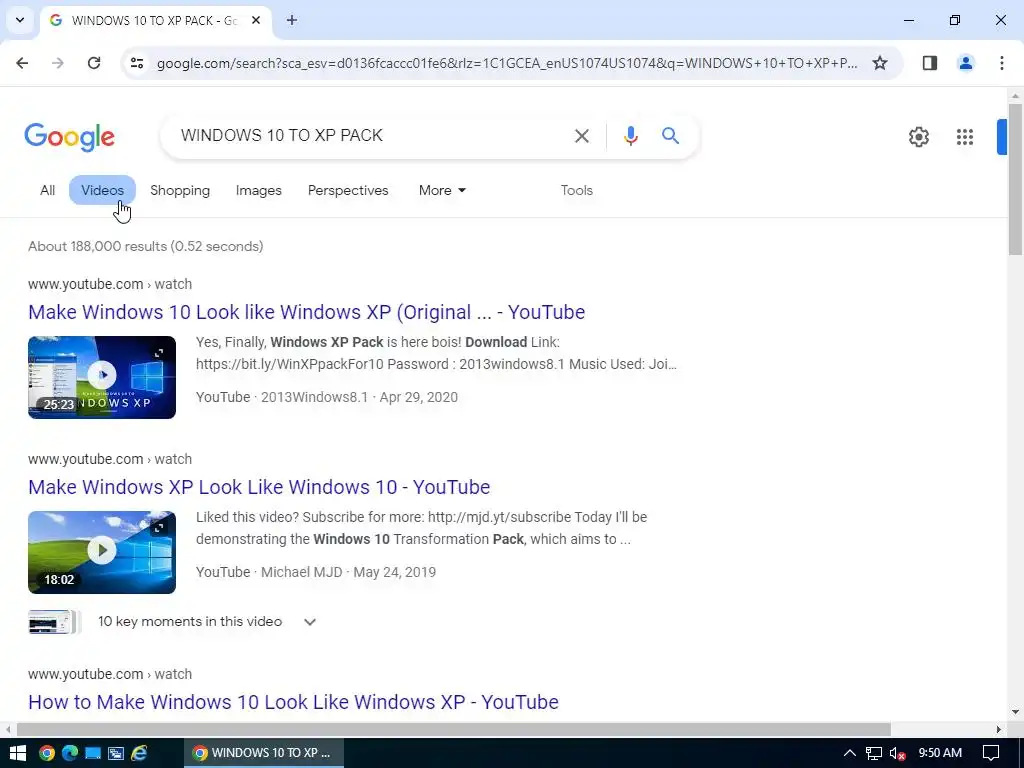Open the Google apps grid
Screen dimensions: 1024x768
(965, 136)
